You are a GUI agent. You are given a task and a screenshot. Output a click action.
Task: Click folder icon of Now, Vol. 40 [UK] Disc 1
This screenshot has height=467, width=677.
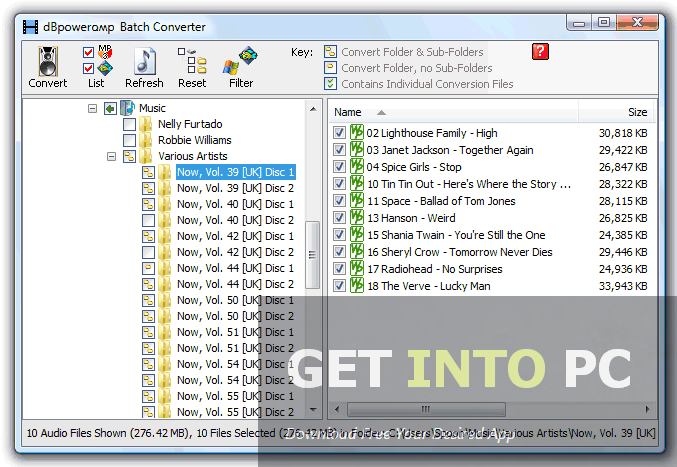[164, 204]
